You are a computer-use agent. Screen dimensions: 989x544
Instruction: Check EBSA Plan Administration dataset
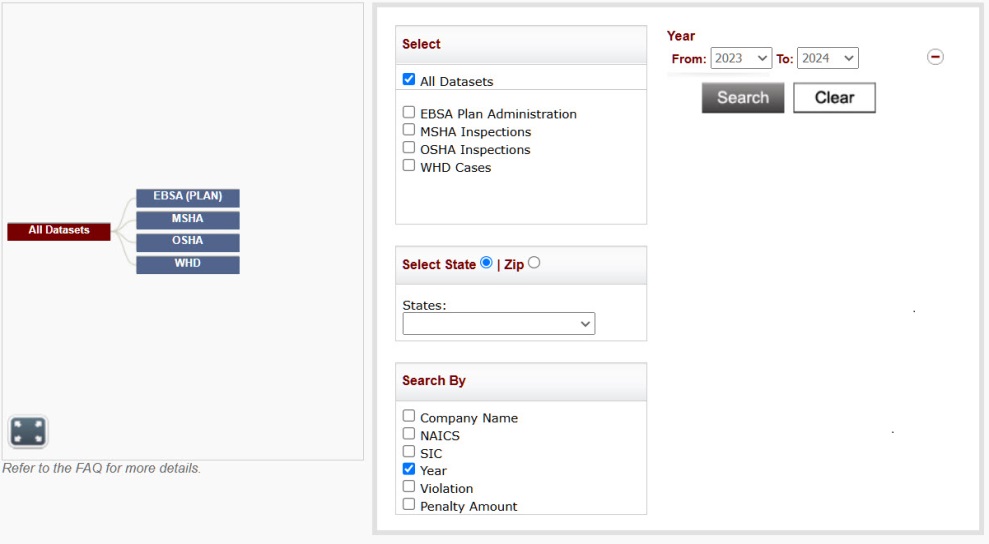coord(409,112)
